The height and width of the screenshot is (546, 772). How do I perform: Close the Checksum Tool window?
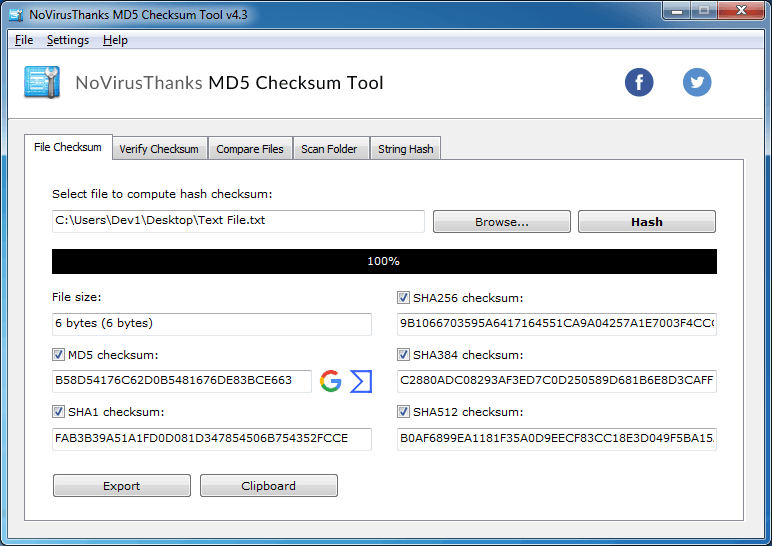[x=741, y=10]
